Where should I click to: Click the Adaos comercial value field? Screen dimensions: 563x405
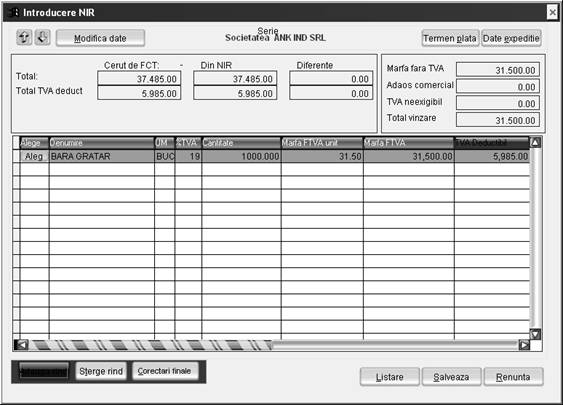(498, 87)
